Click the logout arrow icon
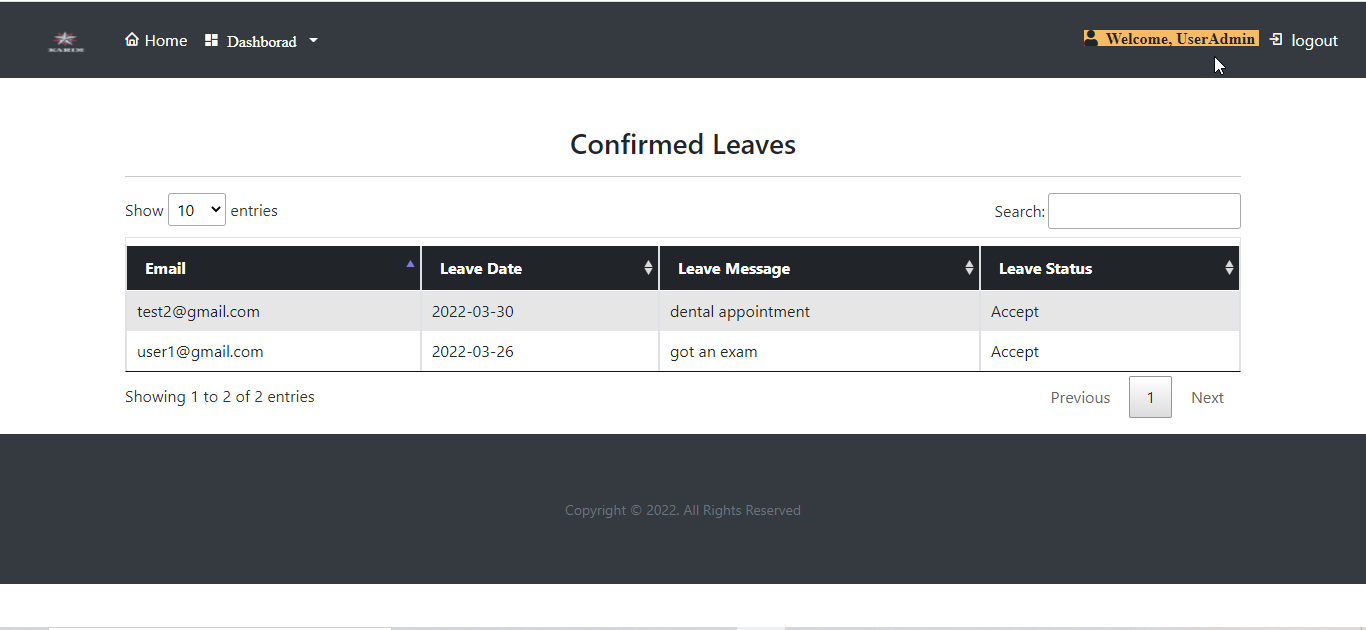1366x630 pixels. tap(1275, 39)
